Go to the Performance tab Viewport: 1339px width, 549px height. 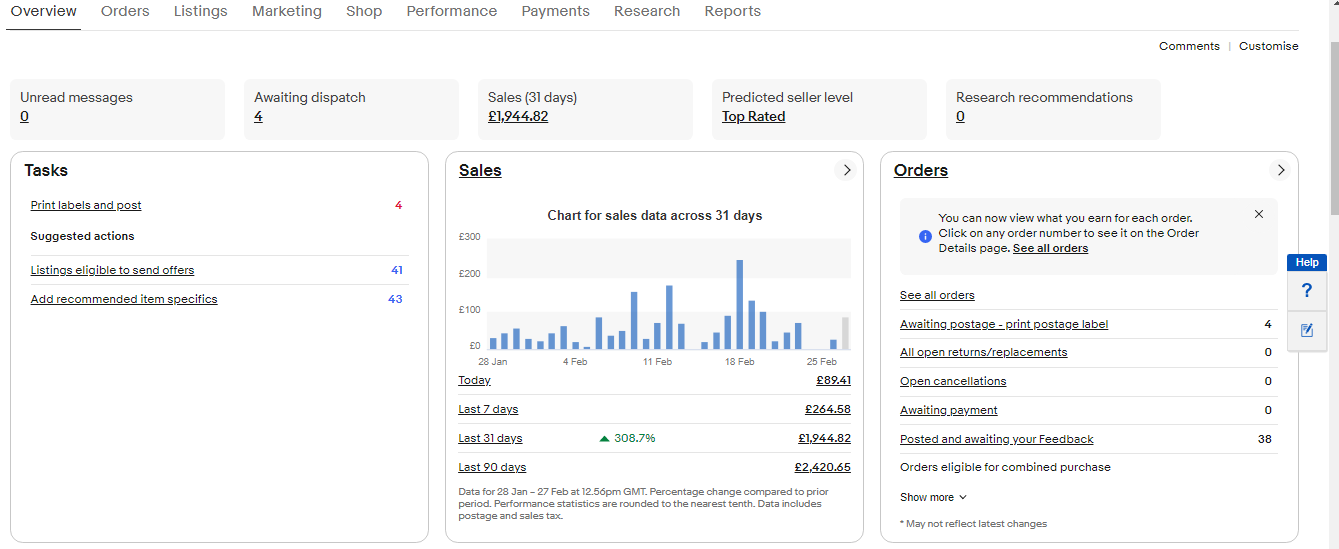click(x=451, y=12)
